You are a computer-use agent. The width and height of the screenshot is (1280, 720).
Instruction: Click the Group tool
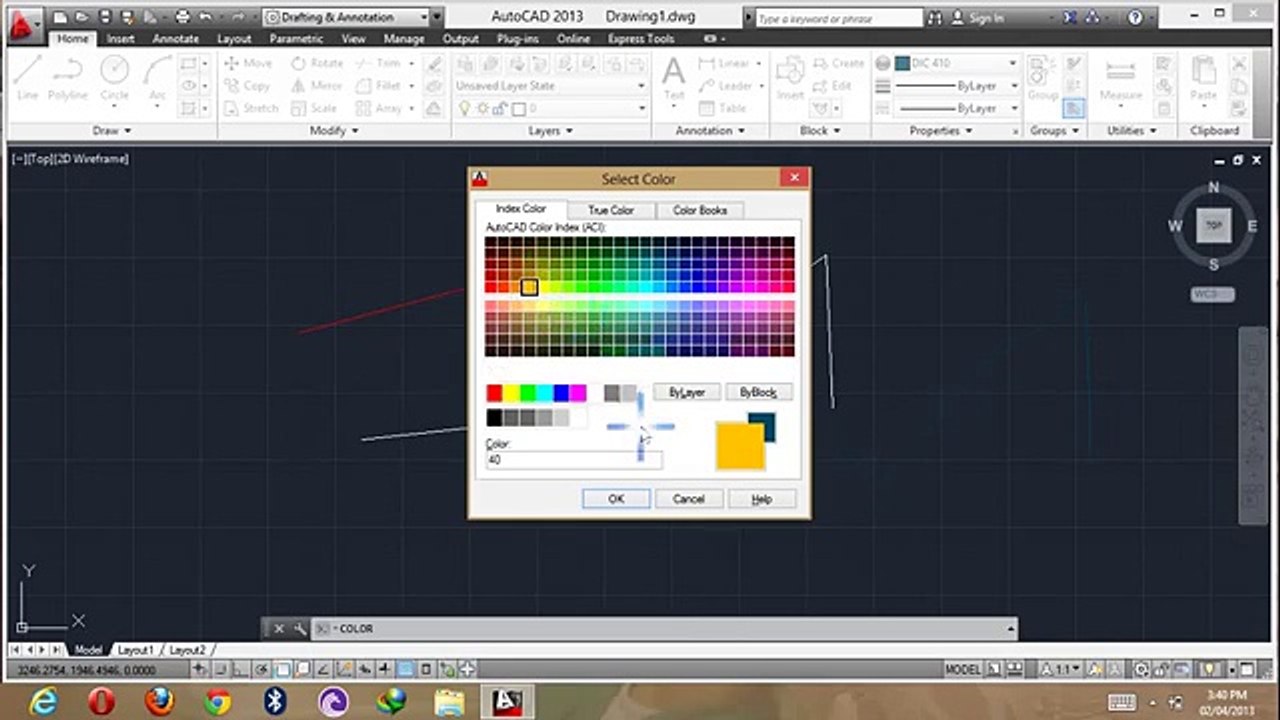[x=1043, y=78]
